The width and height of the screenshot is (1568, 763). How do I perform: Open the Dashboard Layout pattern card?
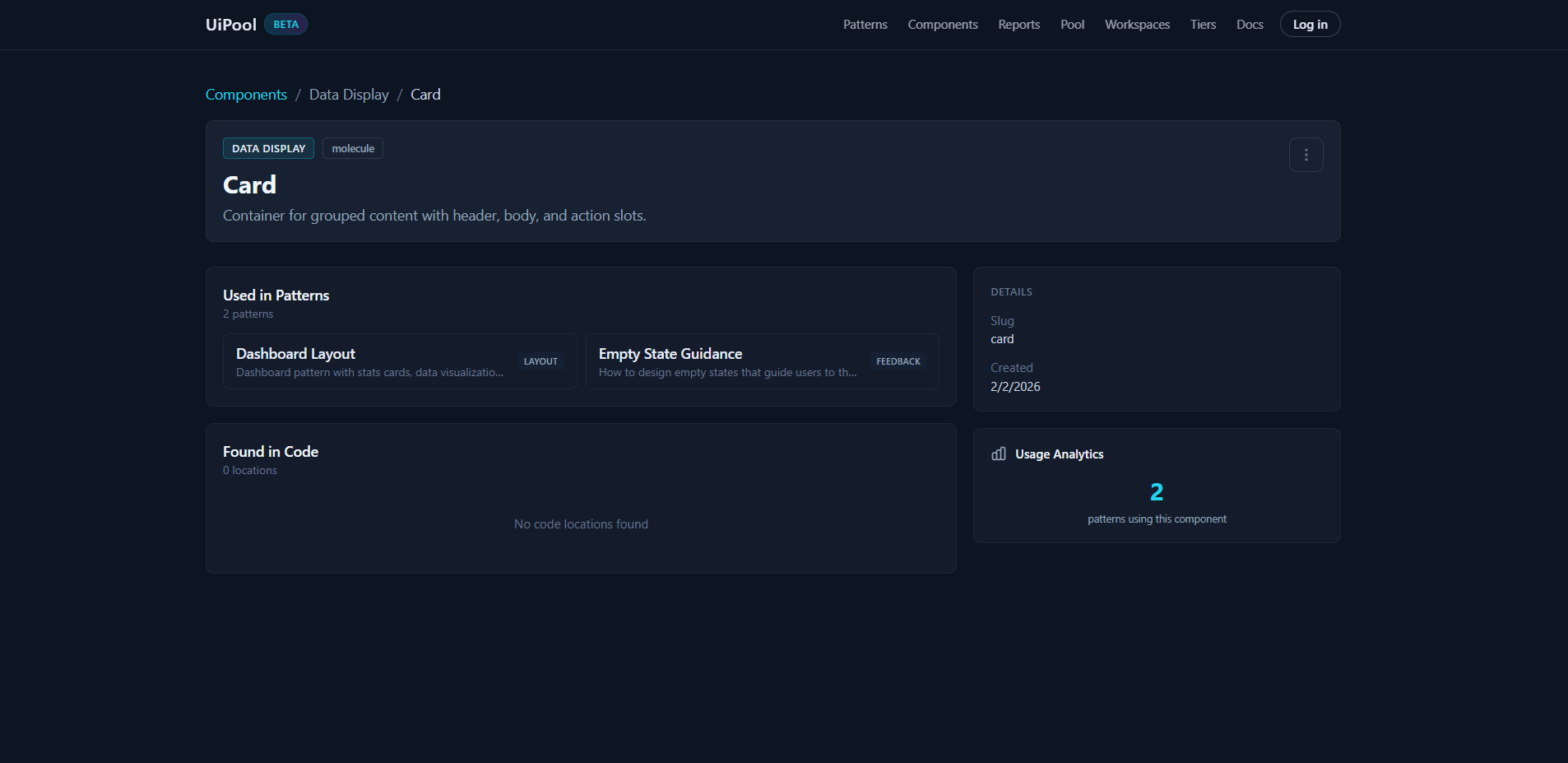pos(400,361)
